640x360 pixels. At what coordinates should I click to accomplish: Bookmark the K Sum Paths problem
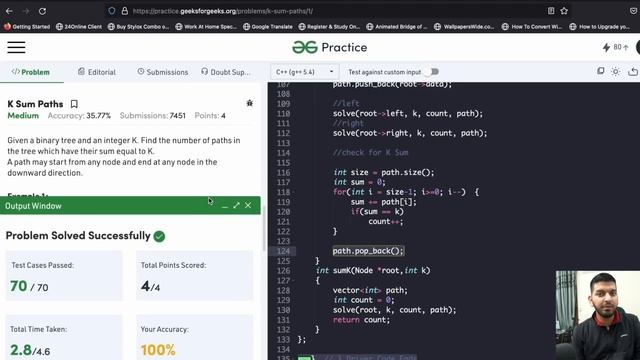point(74,104)
